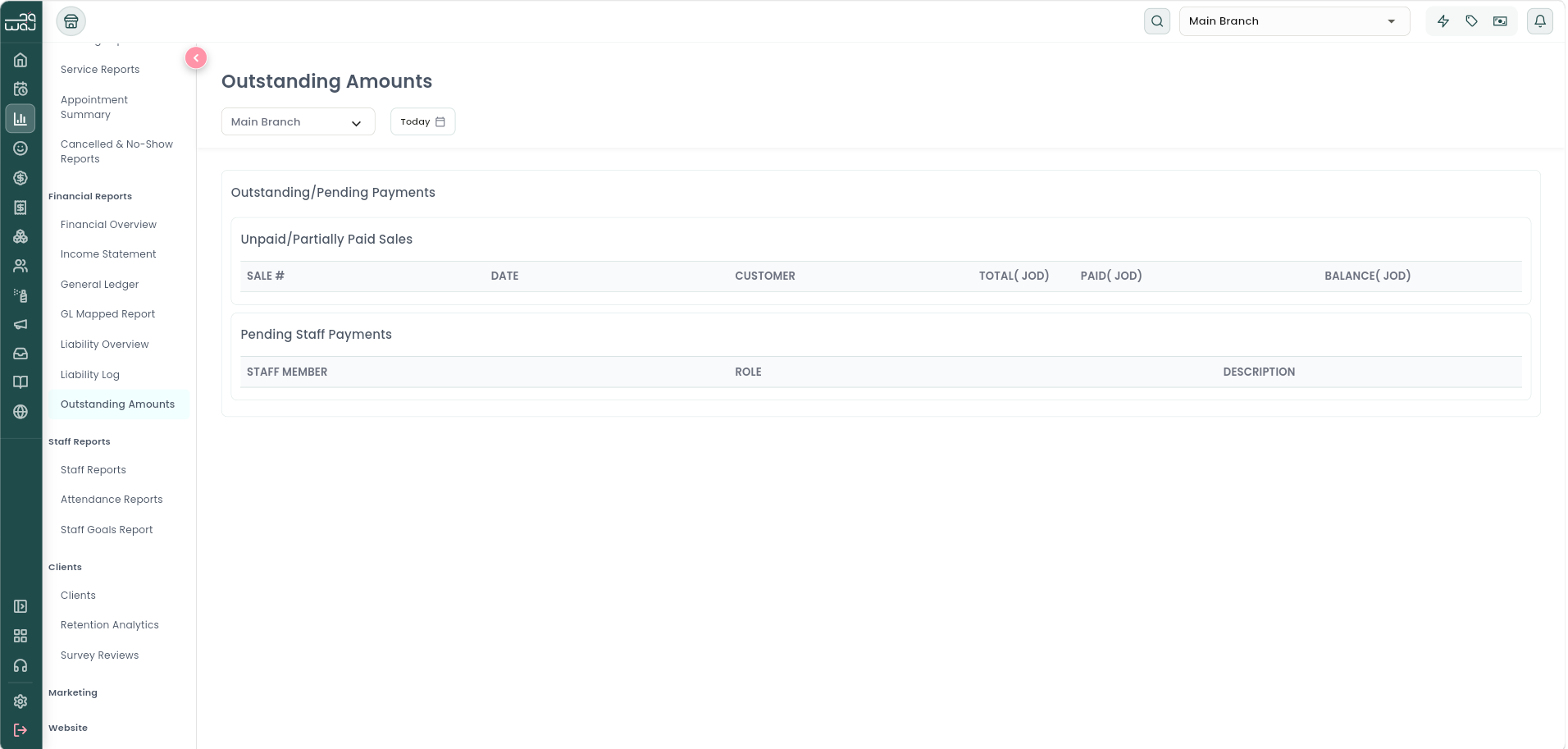Viewport: 1568px width, 749px height.
Task: Open the inbox tray sidebar icon
Action: (x=21, y=354)
